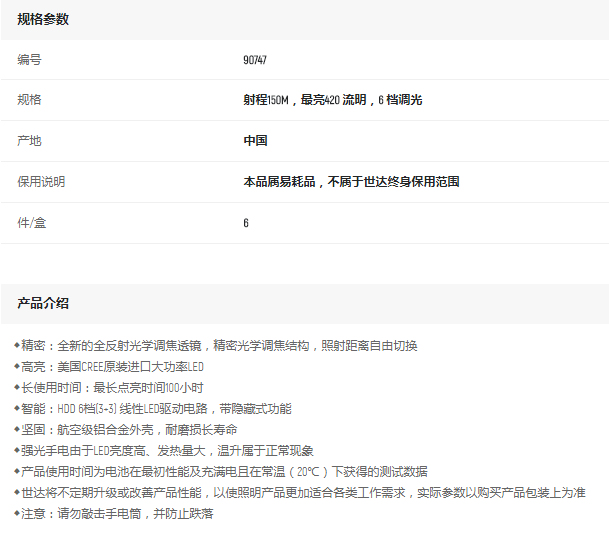Select the 规格 row label
Viewport: 609px width, 537px height.
coord(29,101)
